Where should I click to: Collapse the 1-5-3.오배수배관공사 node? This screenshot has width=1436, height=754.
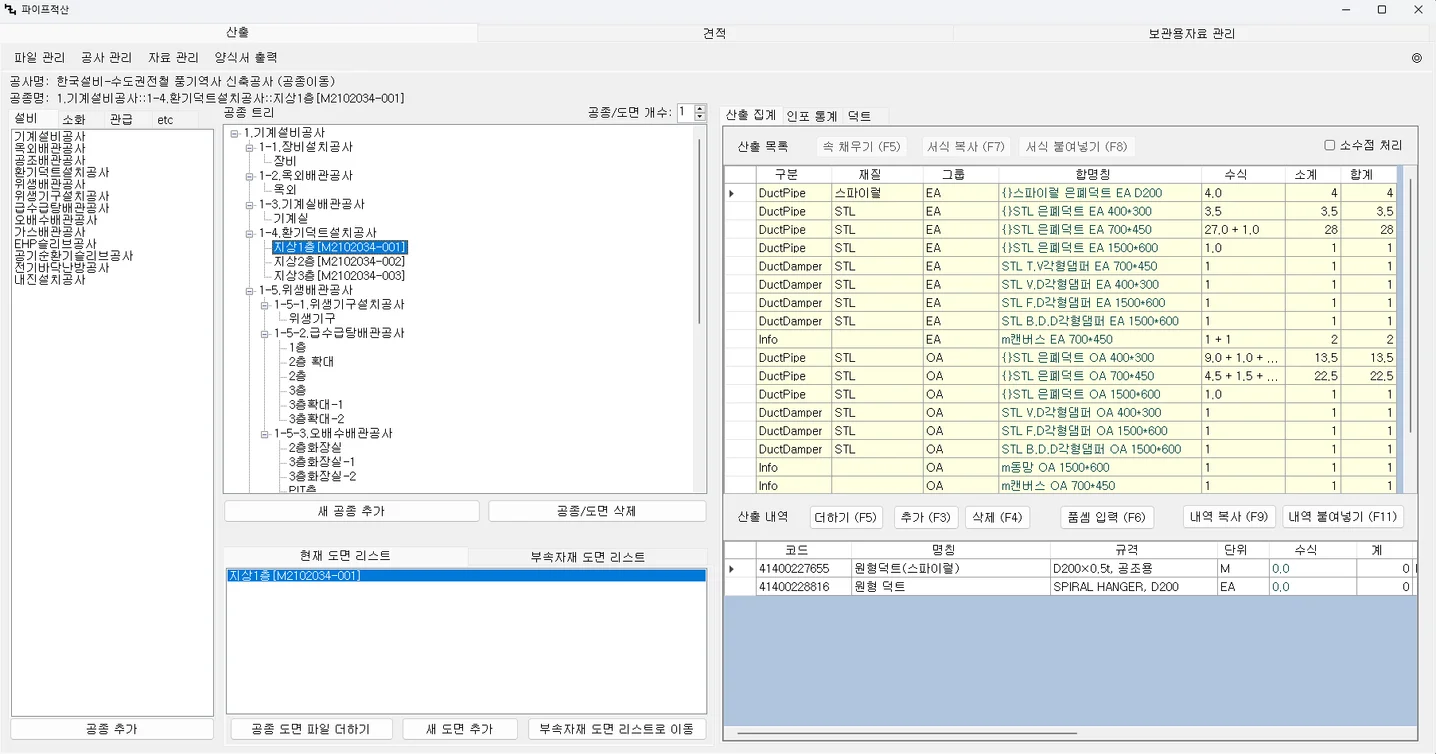(x=265, y=434)
